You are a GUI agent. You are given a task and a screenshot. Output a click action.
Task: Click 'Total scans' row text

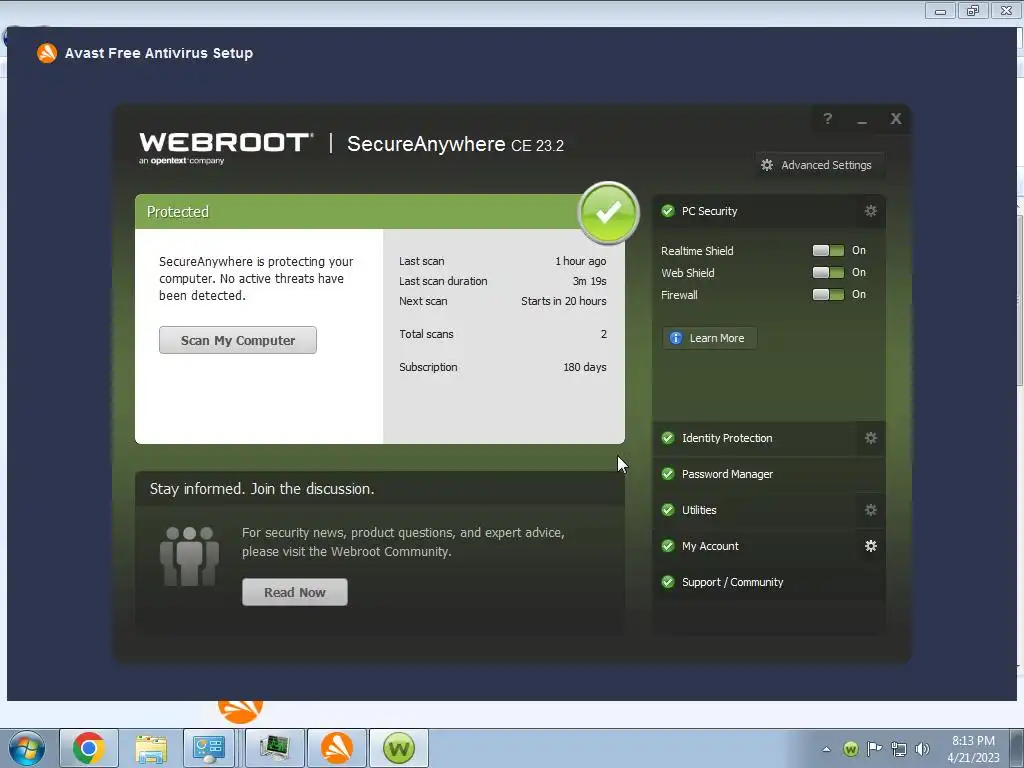click(426, 334)
